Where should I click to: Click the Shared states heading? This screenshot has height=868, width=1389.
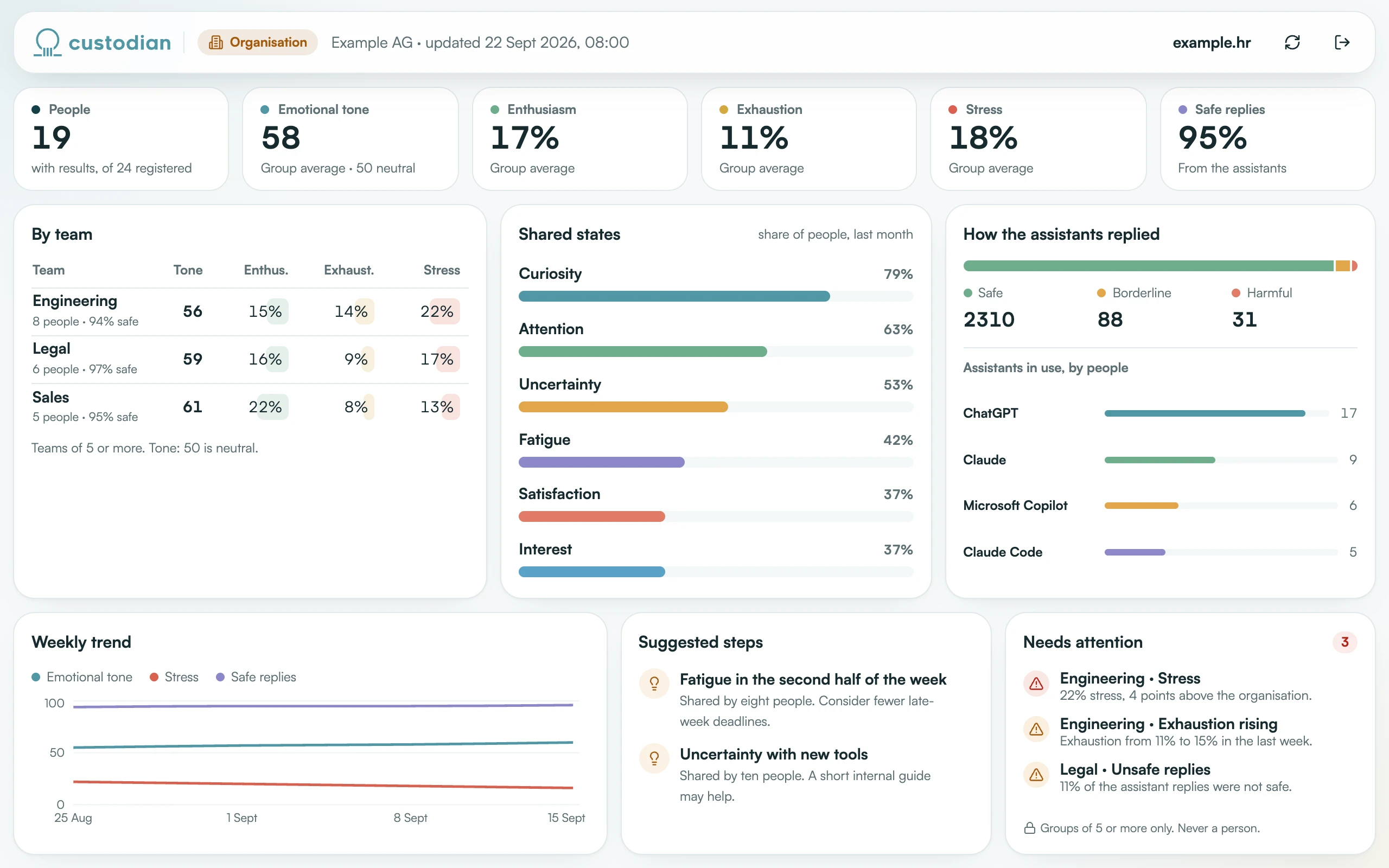(569, 234)
